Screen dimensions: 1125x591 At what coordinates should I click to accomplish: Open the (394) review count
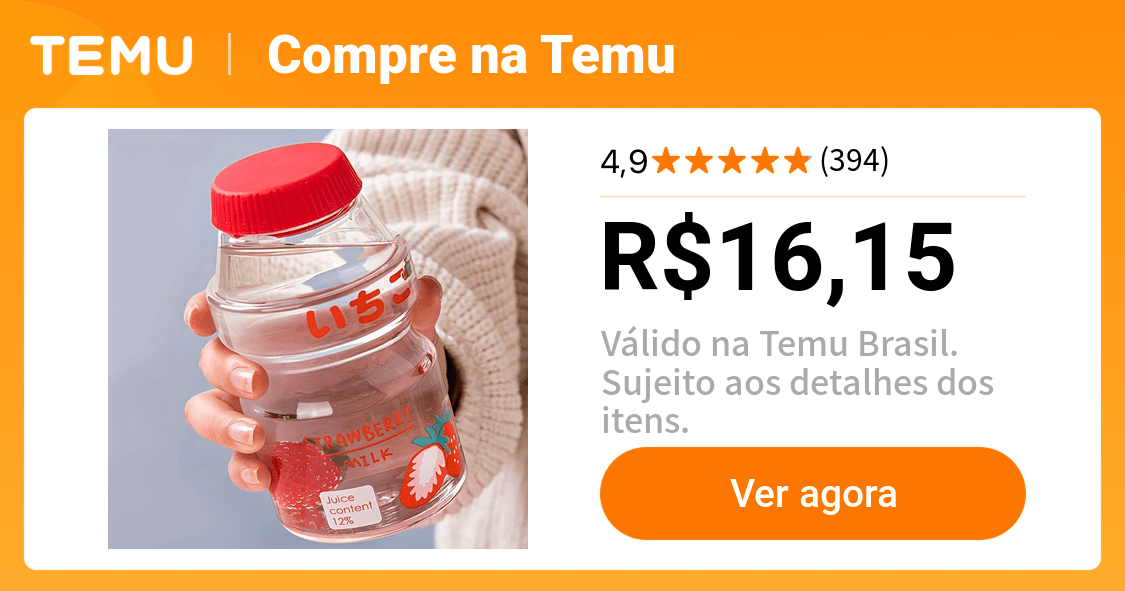click(x=854, y=161)
